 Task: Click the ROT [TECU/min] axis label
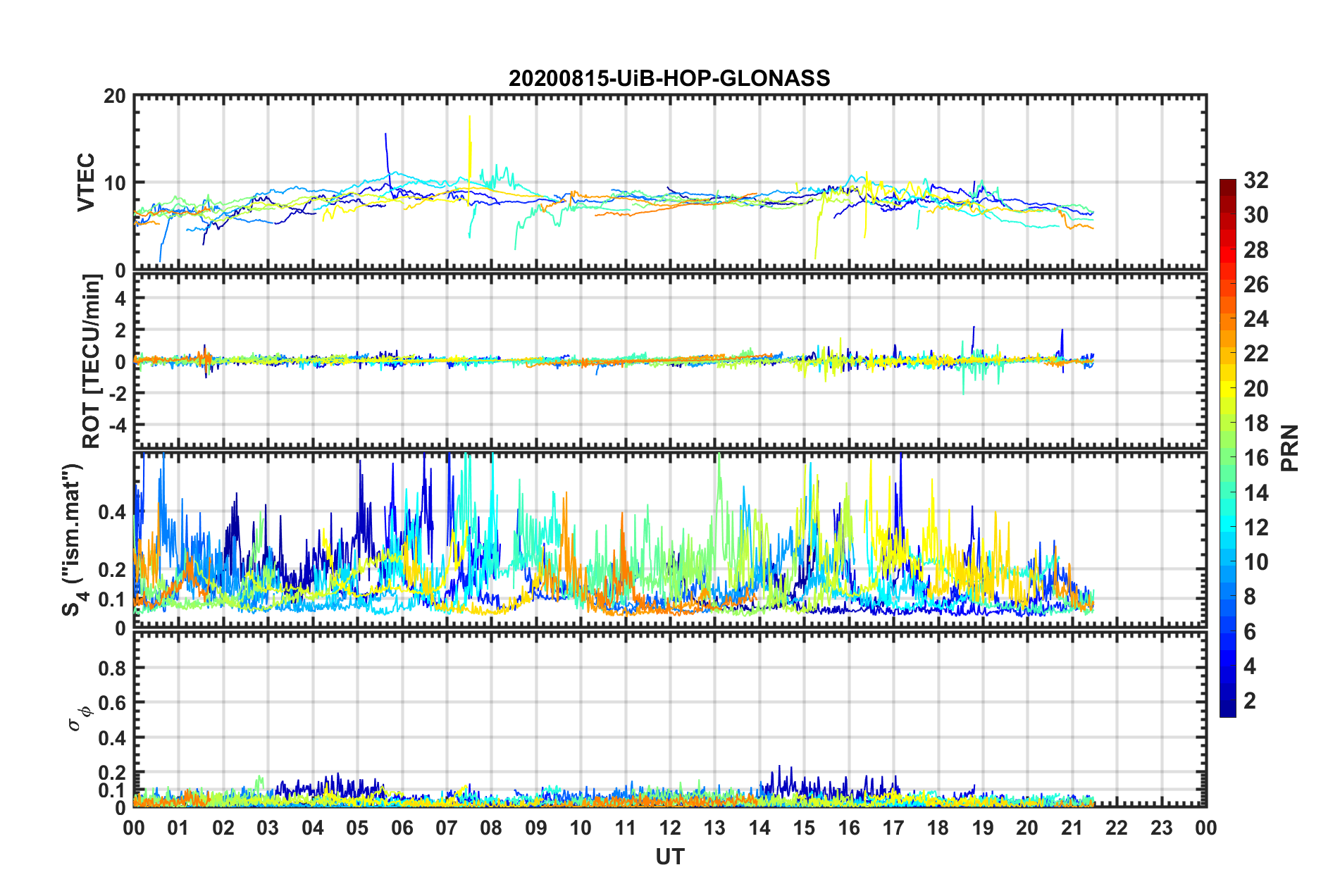[x=92, y=361]
